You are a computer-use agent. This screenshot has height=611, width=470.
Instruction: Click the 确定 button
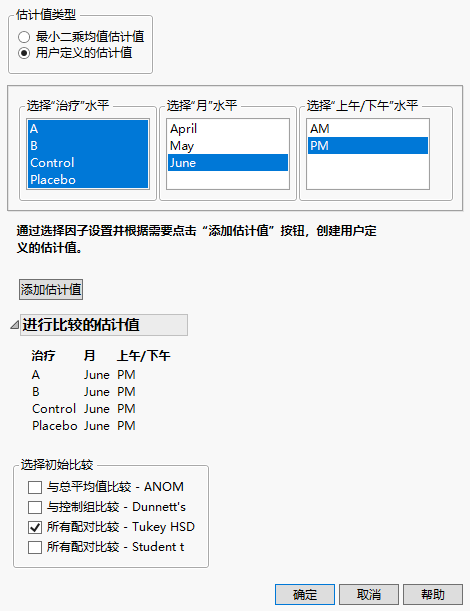point(305,595)
